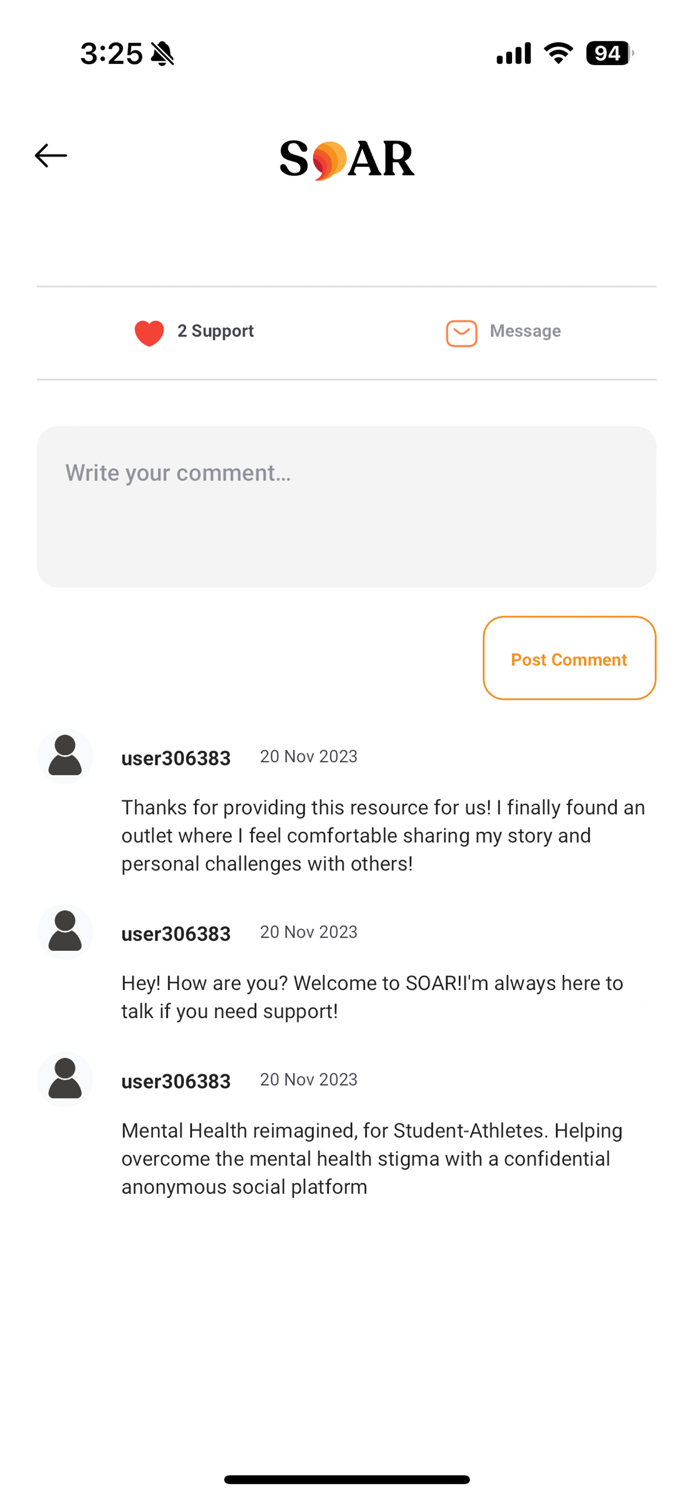Tap the comment input saying Write your comment
This screenshot has height=1500, width=693.
coord(346,505)
